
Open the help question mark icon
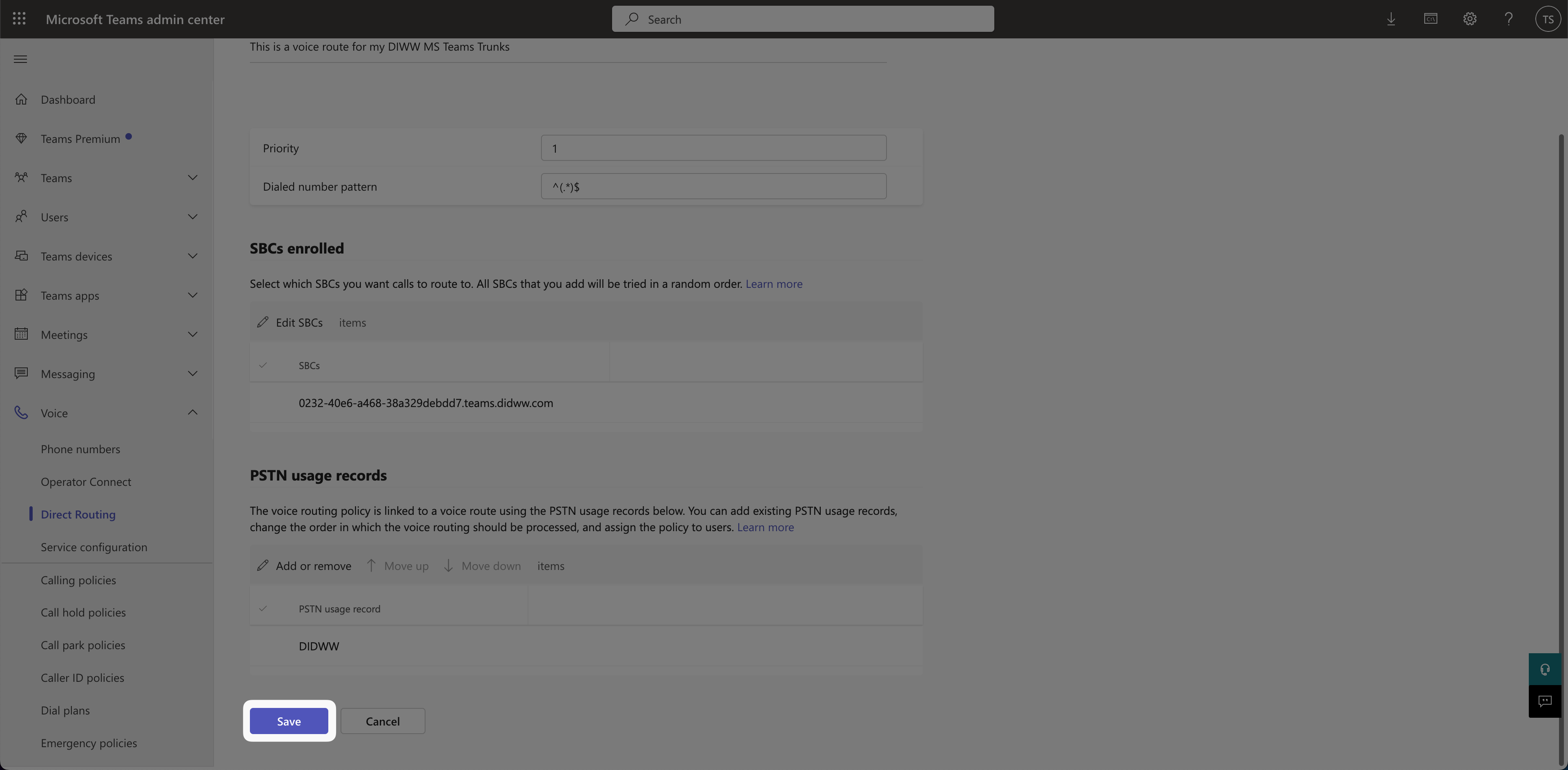click(x=1508, y=19)
